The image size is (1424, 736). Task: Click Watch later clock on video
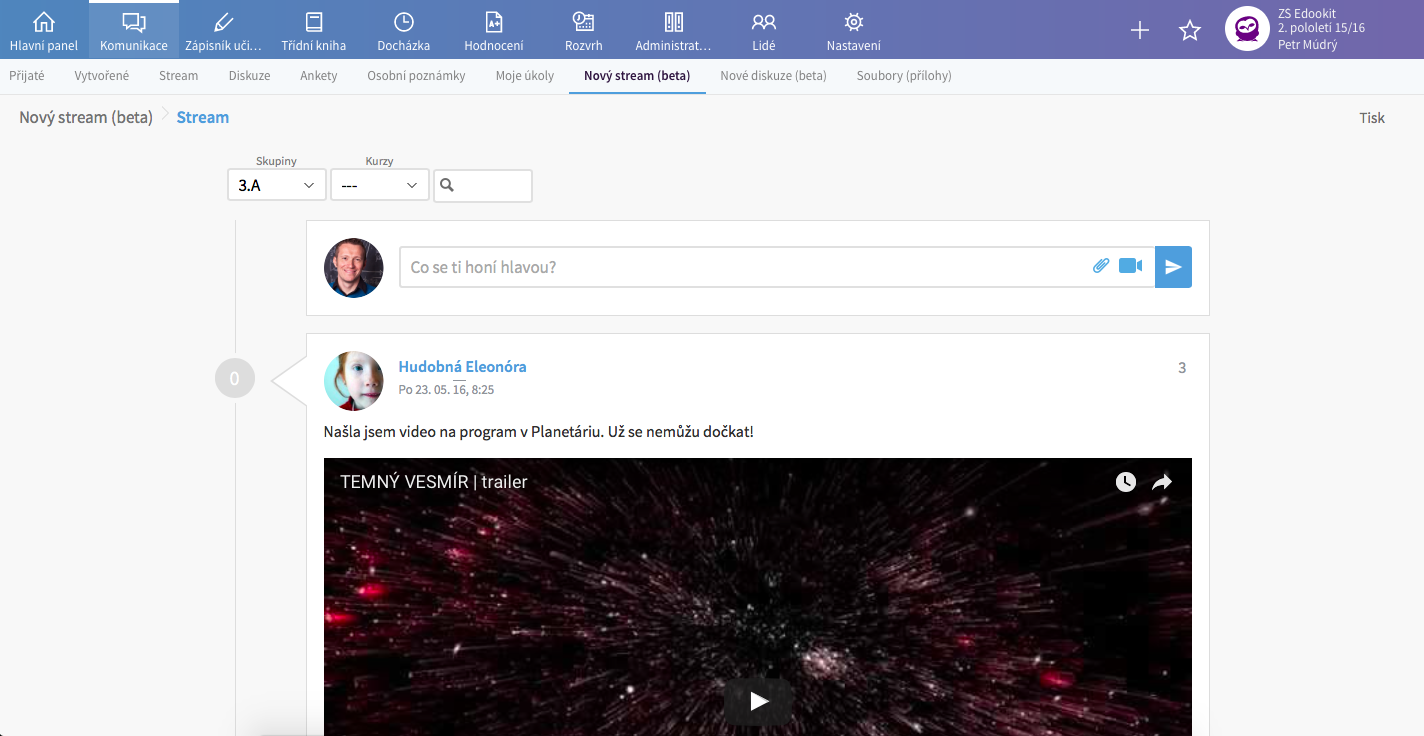1126,482
